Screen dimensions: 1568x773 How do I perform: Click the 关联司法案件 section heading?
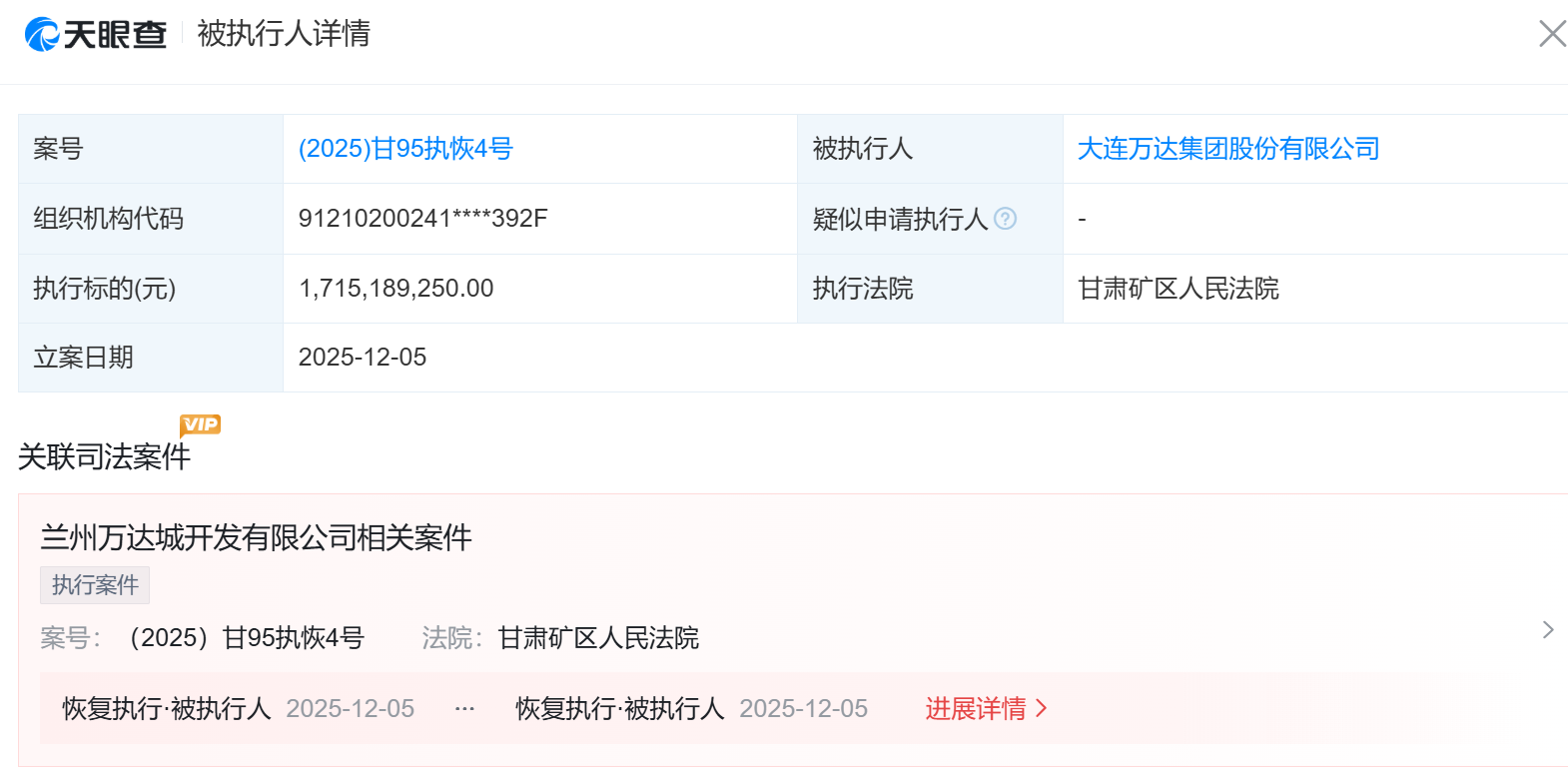(104, 457)
